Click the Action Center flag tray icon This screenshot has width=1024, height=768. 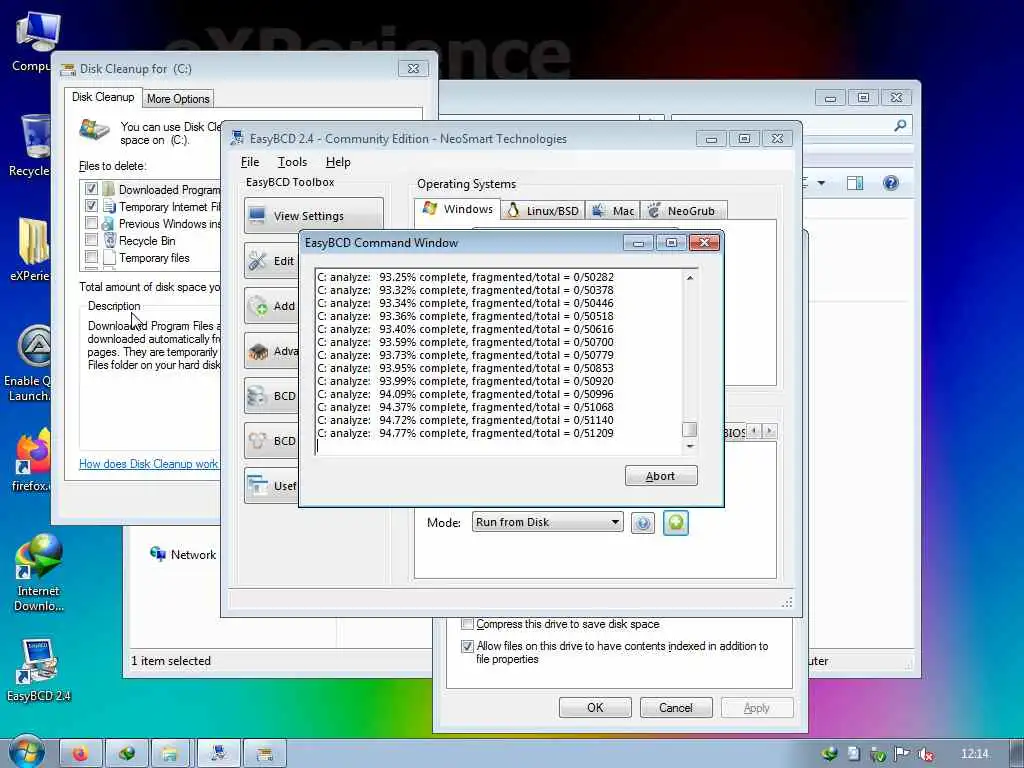tap(902, 754)
